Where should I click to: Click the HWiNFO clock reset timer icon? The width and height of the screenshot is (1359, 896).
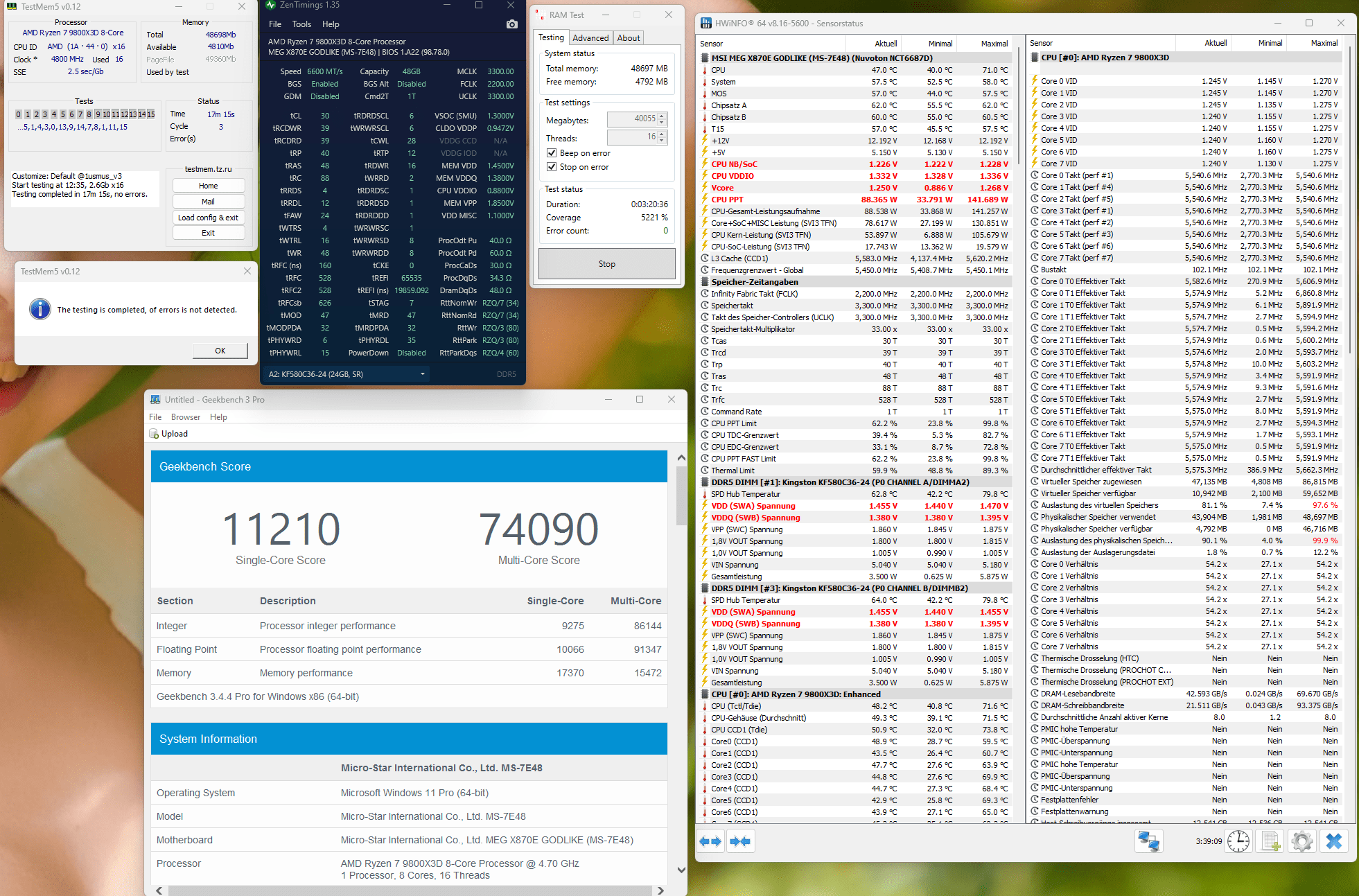(x=1238, y=841)
